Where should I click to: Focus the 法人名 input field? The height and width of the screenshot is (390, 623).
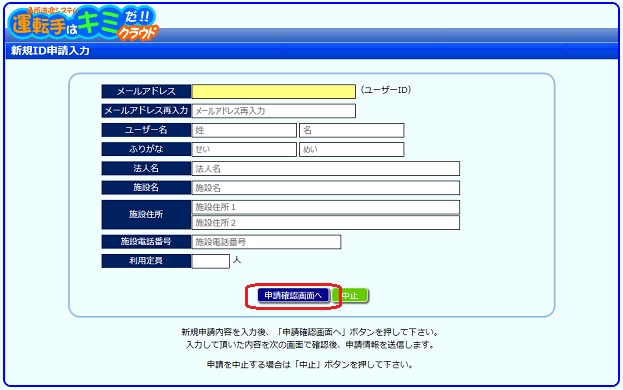[x=326, y=168]
